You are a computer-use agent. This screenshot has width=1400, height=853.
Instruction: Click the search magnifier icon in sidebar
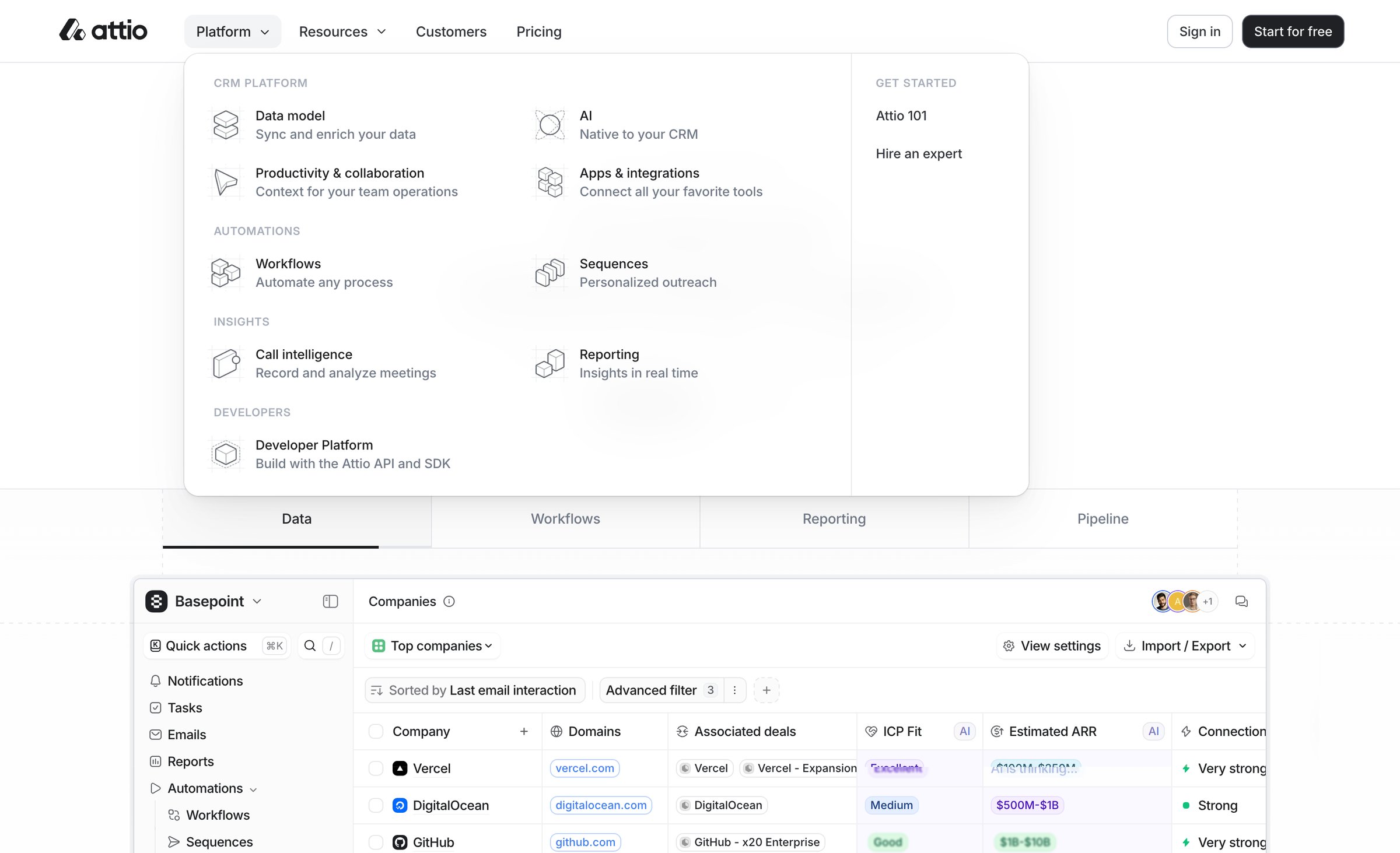click(x=310, y=645)
